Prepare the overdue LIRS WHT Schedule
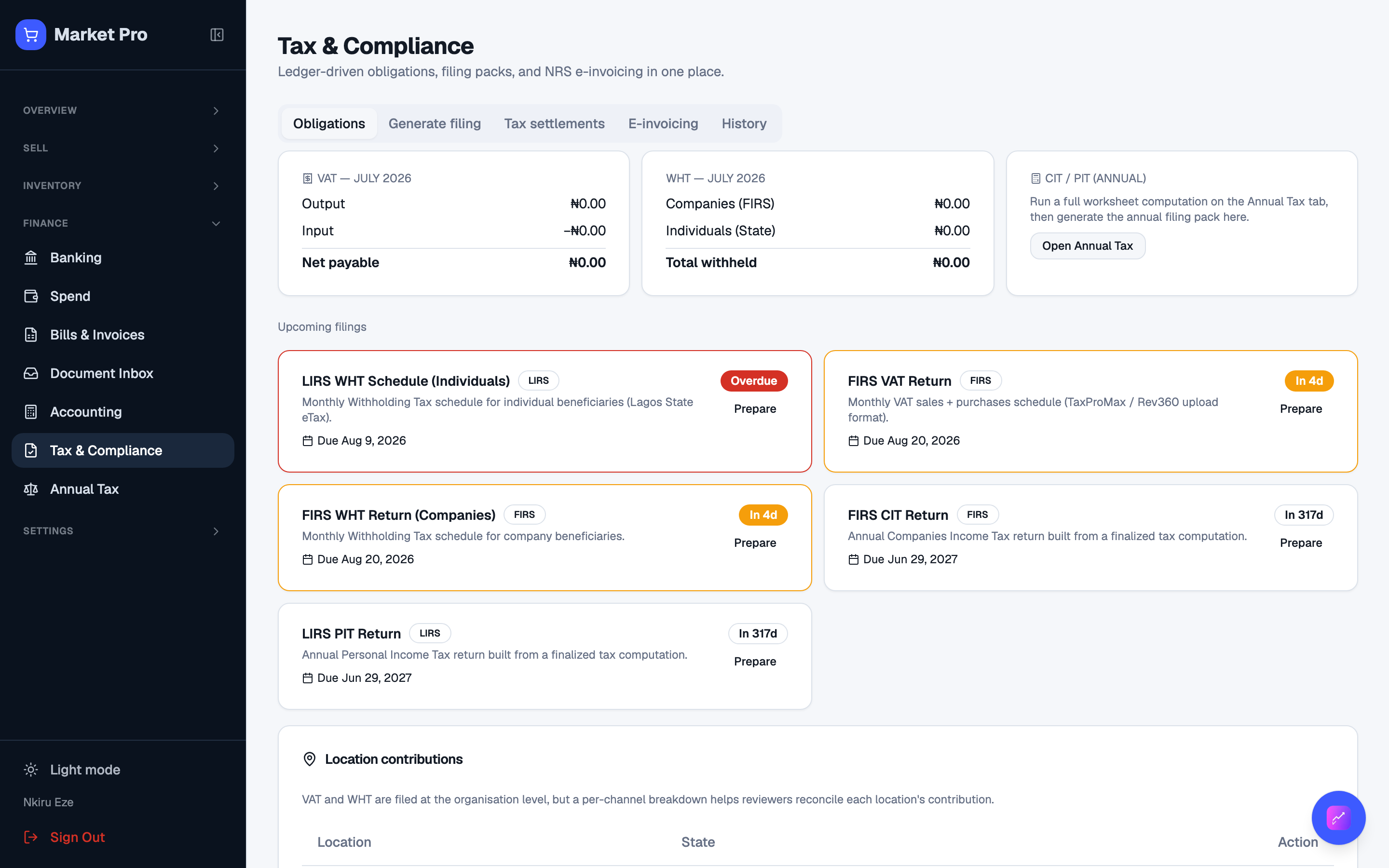Viewport: 1389px width, 868px height. coord(755,409)
